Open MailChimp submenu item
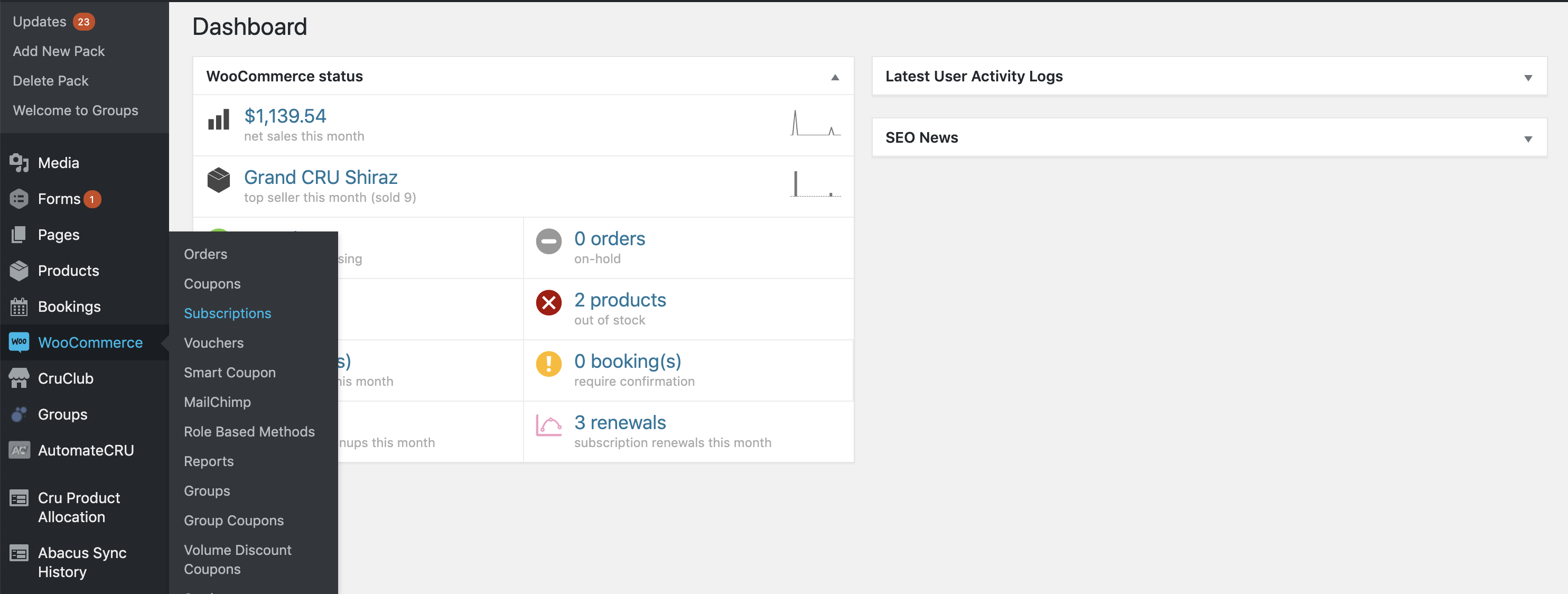The height and width of the screenshot is (594, 1568). [217, 402]
